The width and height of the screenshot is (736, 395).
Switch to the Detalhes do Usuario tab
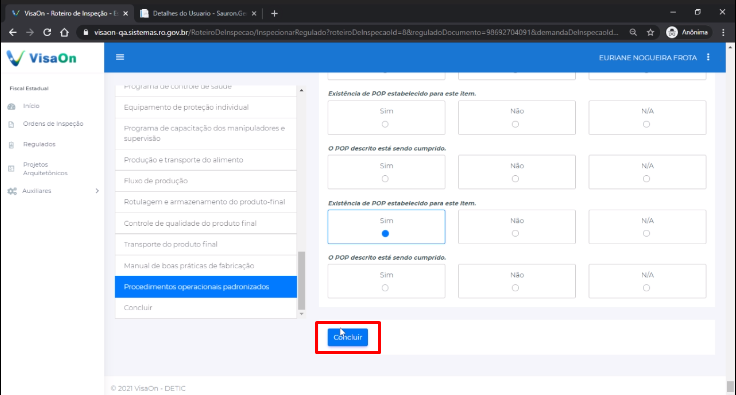(x=199, y=14)
